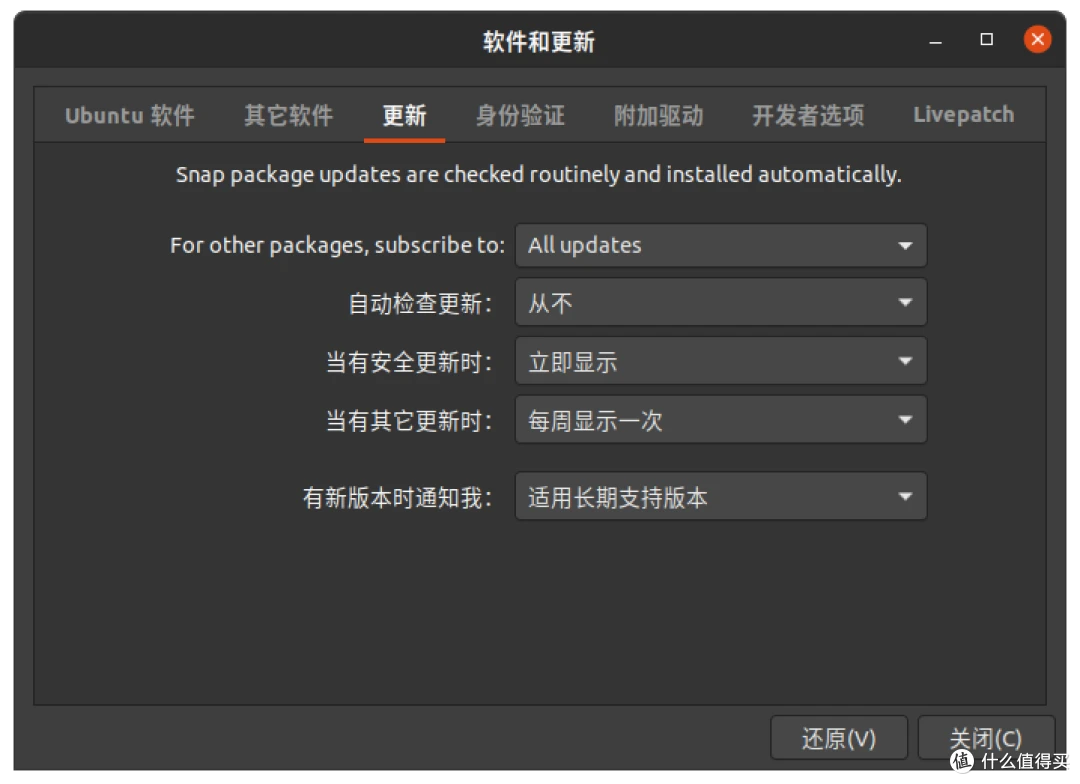
Task: Click the arrow on the All updates selector
Action: tap(905, 245)
